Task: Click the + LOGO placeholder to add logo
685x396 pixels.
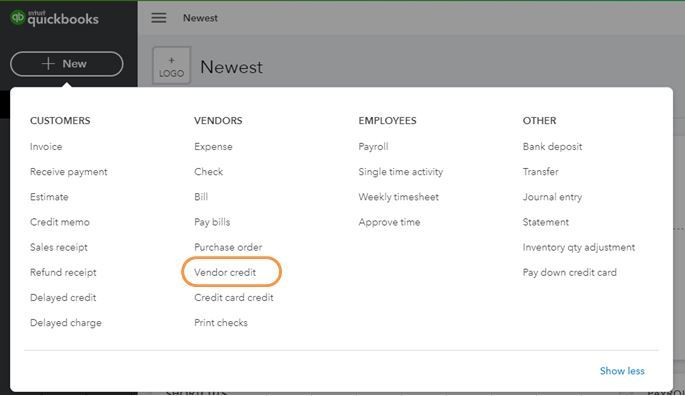Action: [171, 66]
